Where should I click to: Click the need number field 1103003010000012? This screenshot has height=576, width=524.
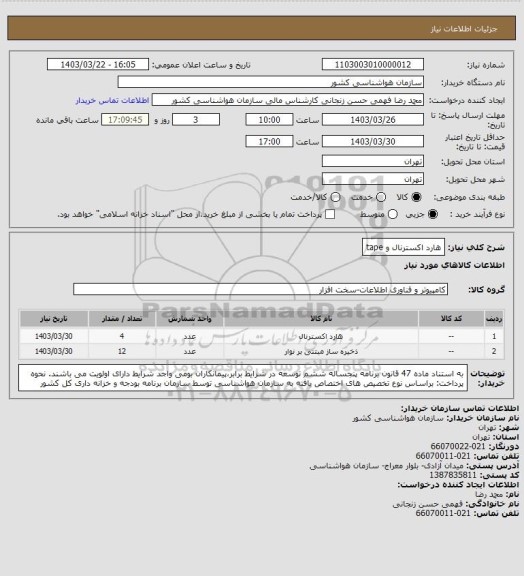[x=373, y=65]
